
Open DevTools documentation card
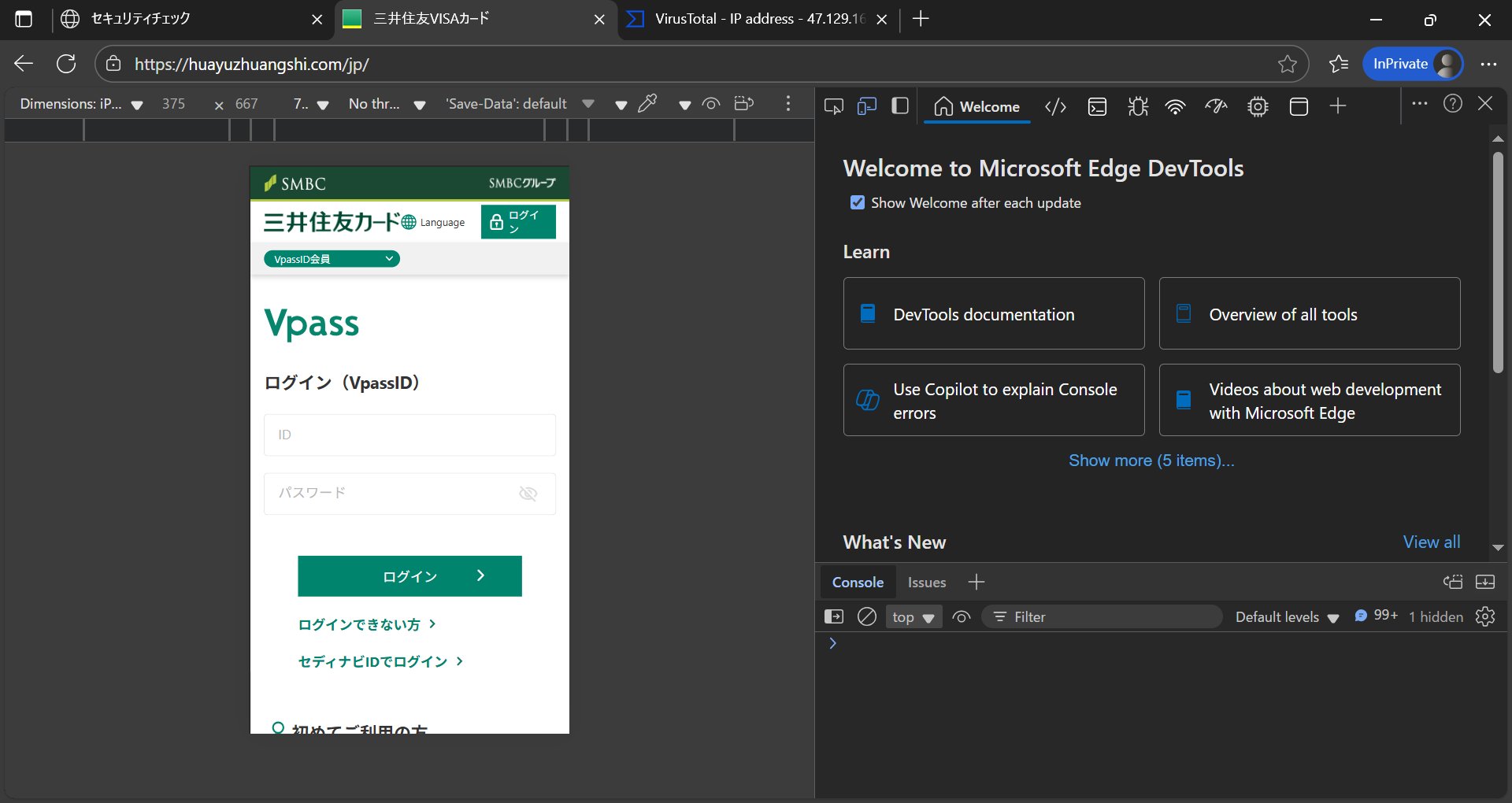(994, 313)
